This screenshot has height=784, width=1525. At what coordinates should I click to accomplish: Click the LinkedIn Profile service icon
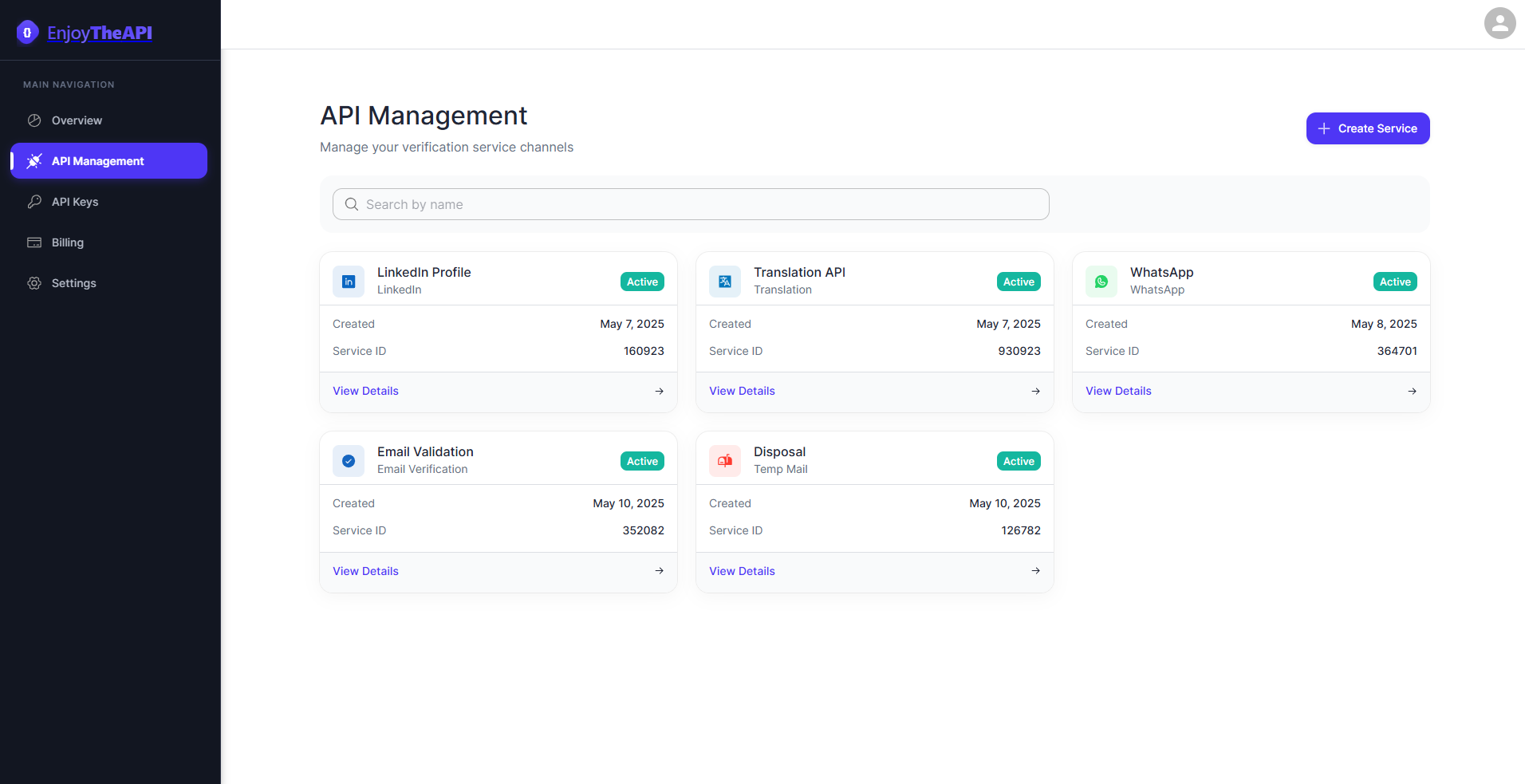point(349,282)
